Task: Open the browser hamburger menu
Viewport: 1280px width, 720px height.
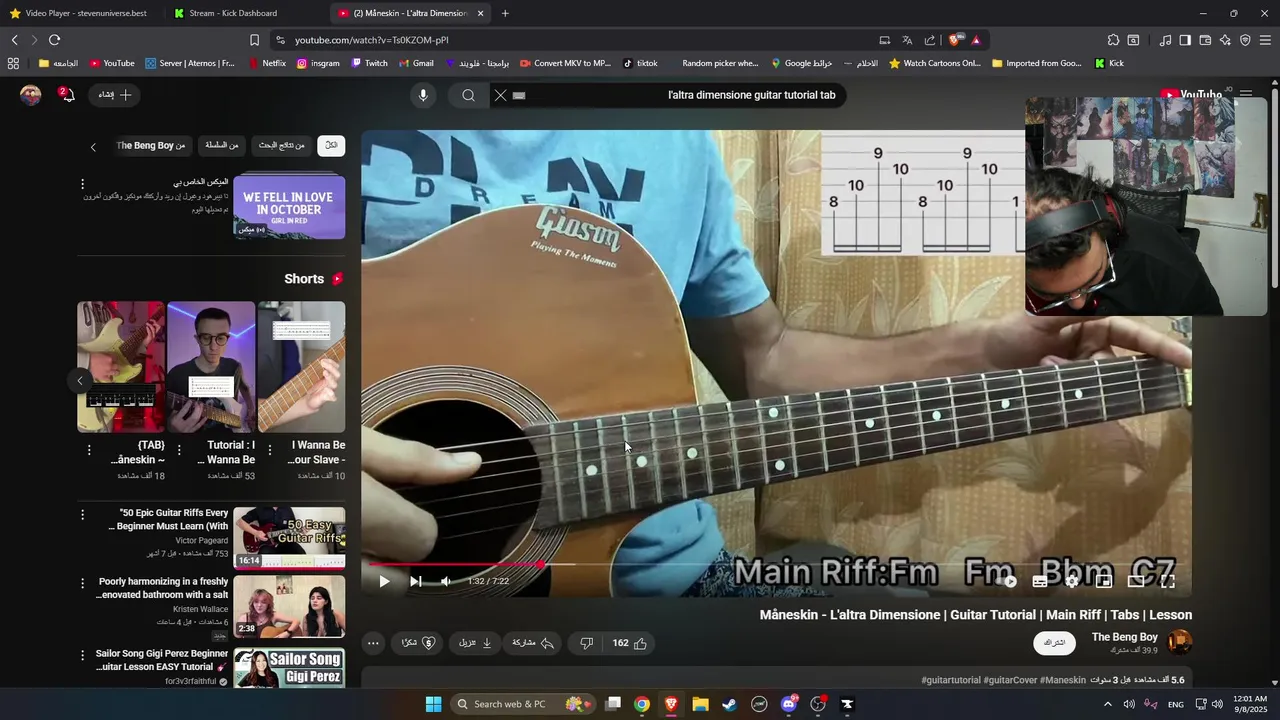Action: tap(1265, 40)
